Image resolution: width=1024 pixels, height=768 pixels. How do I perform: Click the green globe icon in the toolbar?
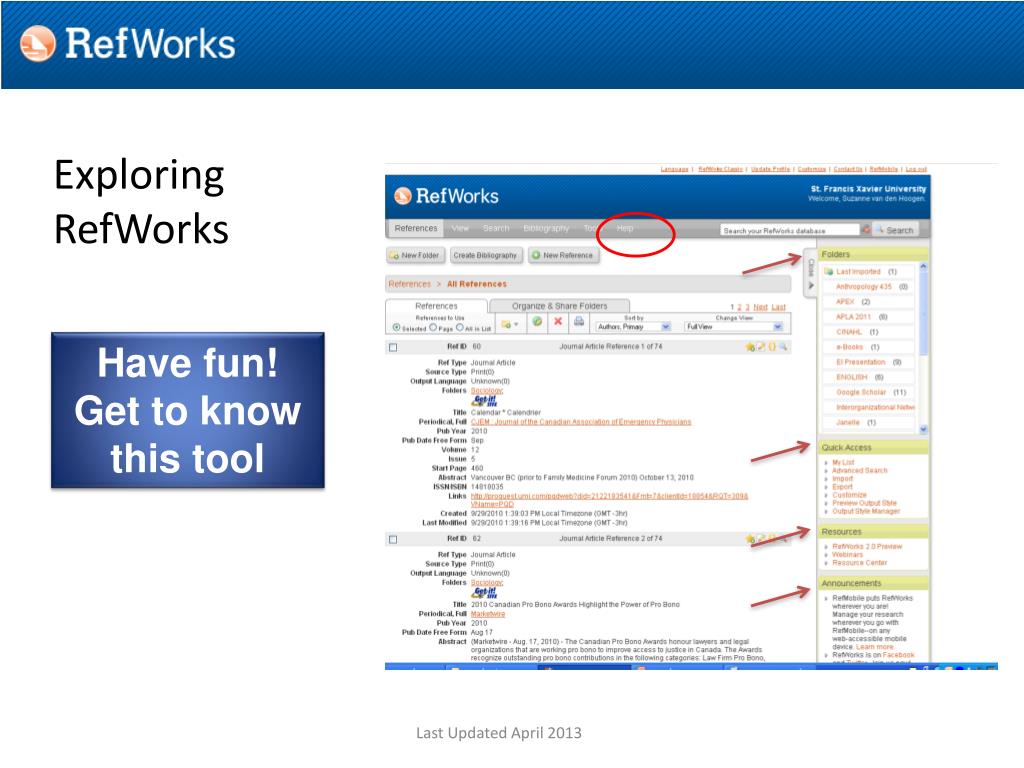pos(537,321)
